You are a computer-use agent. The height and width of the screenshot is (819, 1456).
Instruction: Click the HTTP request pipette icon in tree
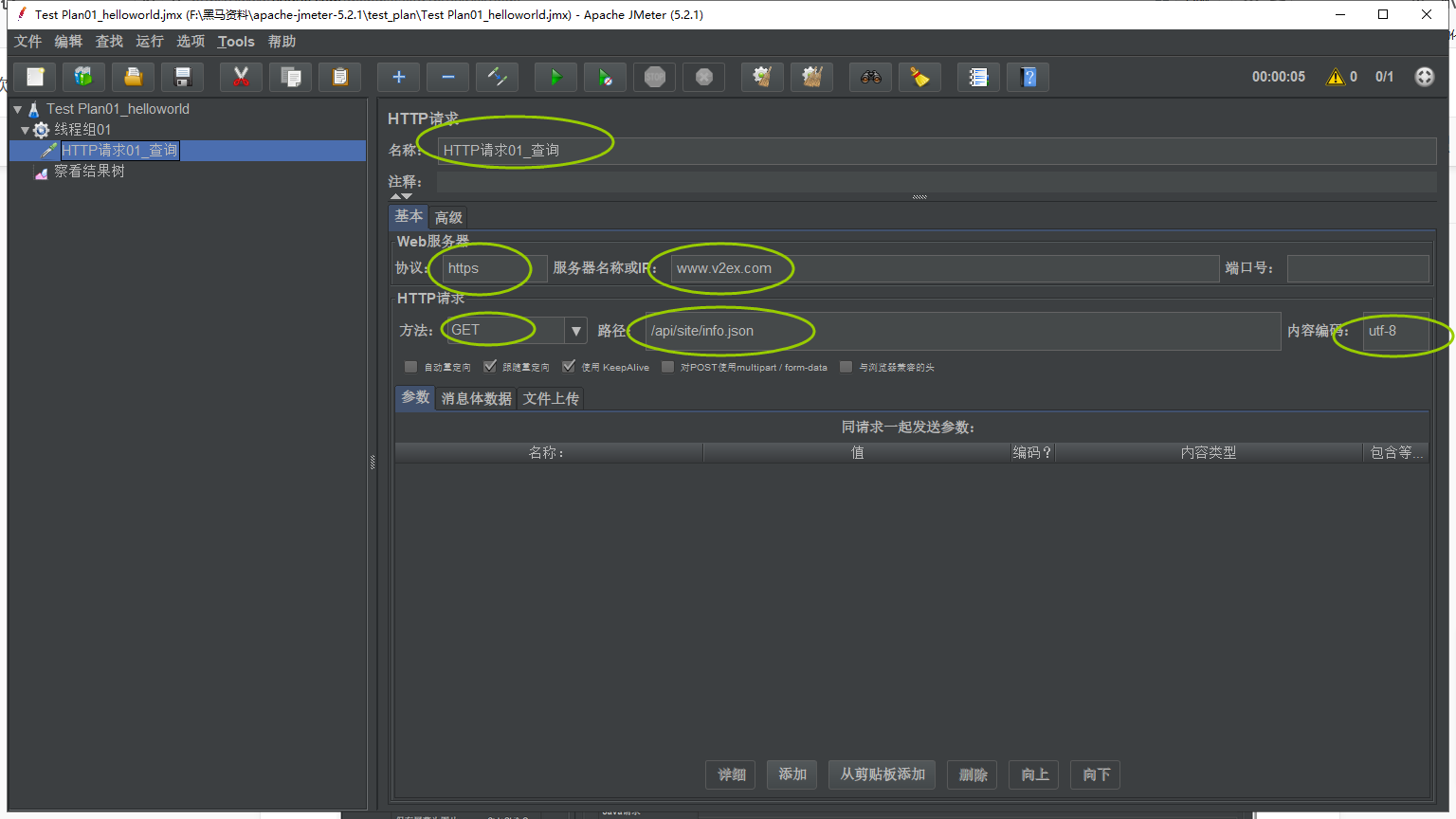pyautogui.click(x=49, y=150)
